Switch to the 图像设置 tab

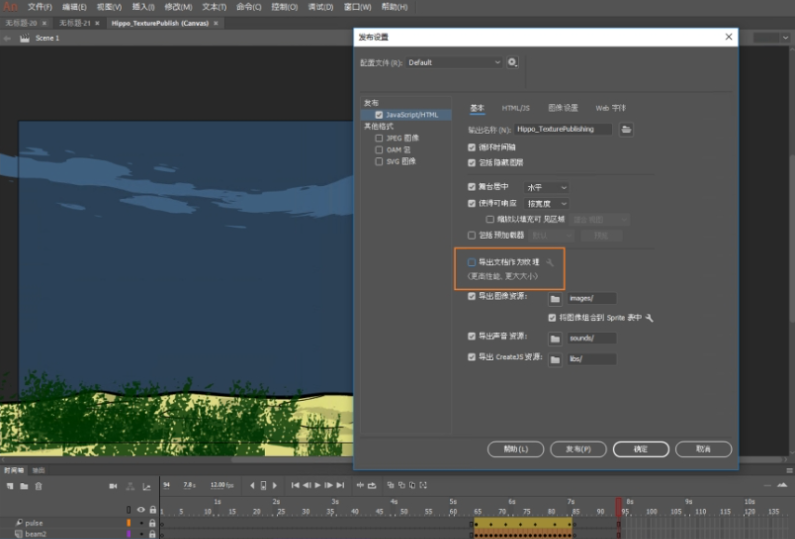tap(563, 108)
